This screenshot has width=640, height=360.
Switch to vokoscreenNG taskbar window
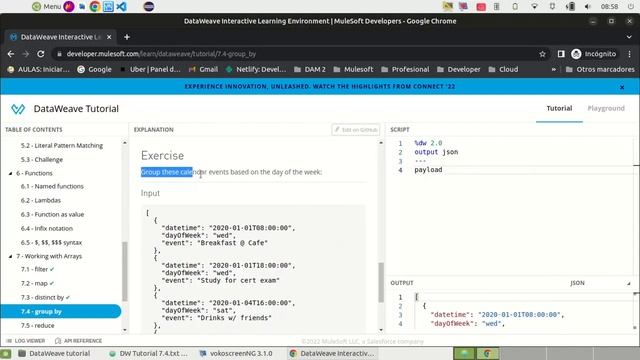click(236, 353)
